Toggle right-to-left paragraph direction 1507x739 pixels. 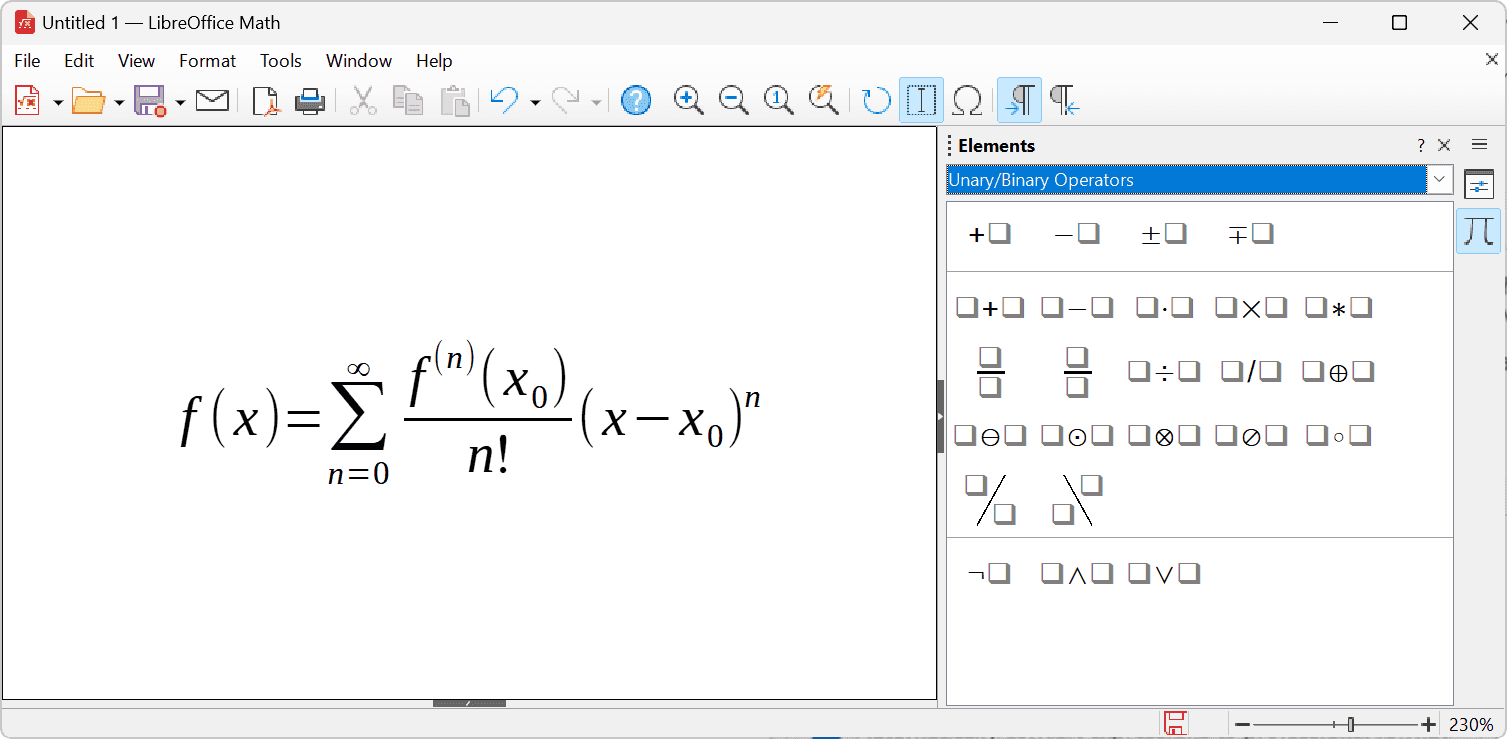(x=1064, y=100)
